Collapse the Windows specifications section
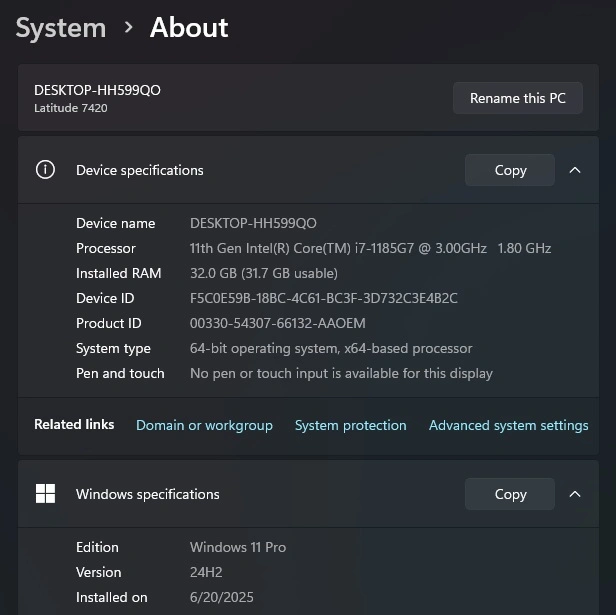This screenshot has width=616, height=615. pos(575,494)
